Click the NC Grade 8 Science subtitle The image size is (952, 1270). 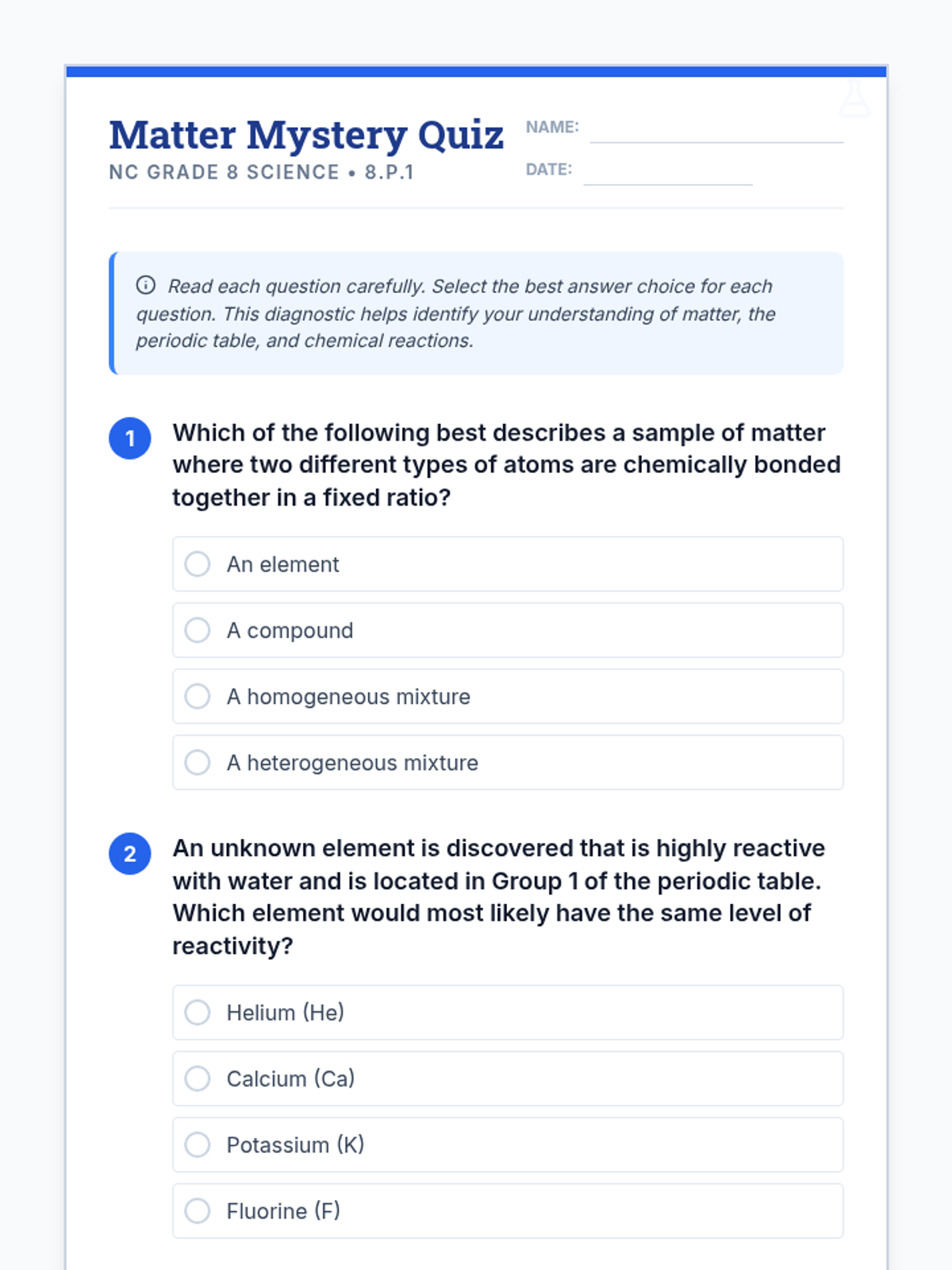[262, 172]
